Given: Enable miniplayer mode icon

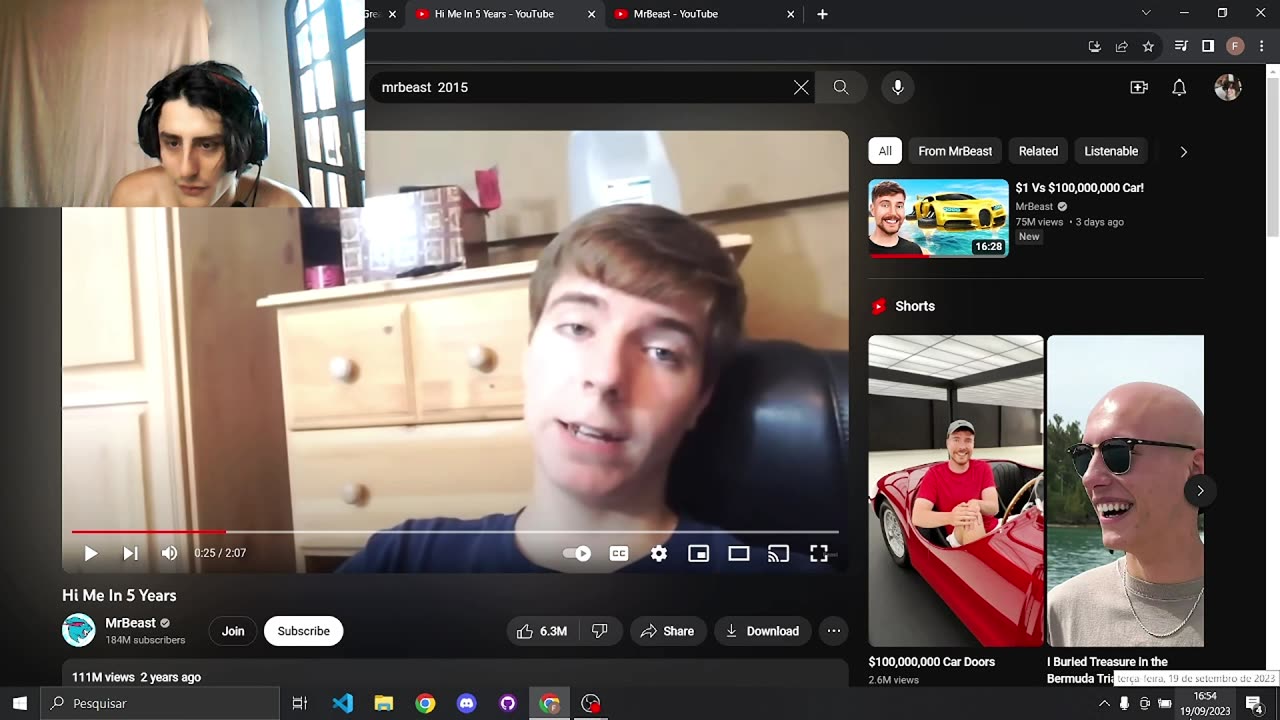Looking at the screenshot, I should click(699, 553).
